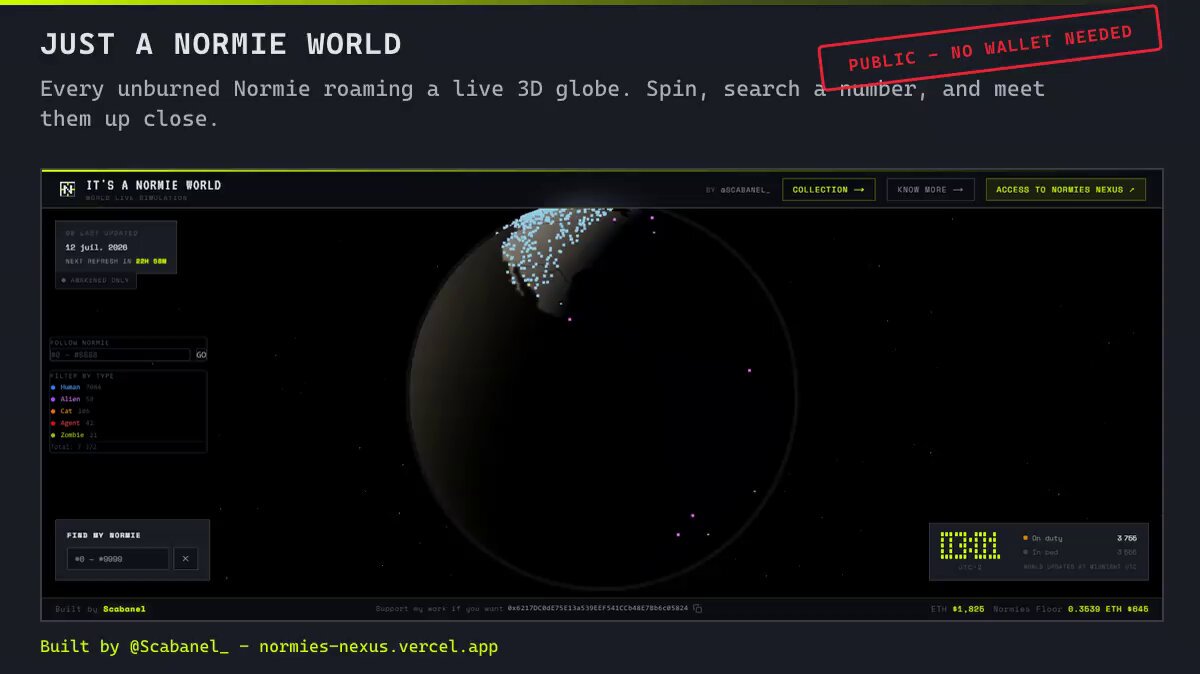Open the Collection page
Image resolution: width=1200 pixels, height=674 pixels.
coord(828,189)
